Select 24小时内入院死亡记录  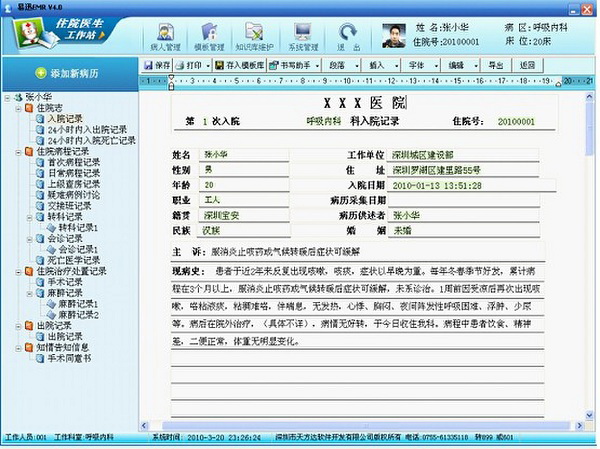(91, 141)
